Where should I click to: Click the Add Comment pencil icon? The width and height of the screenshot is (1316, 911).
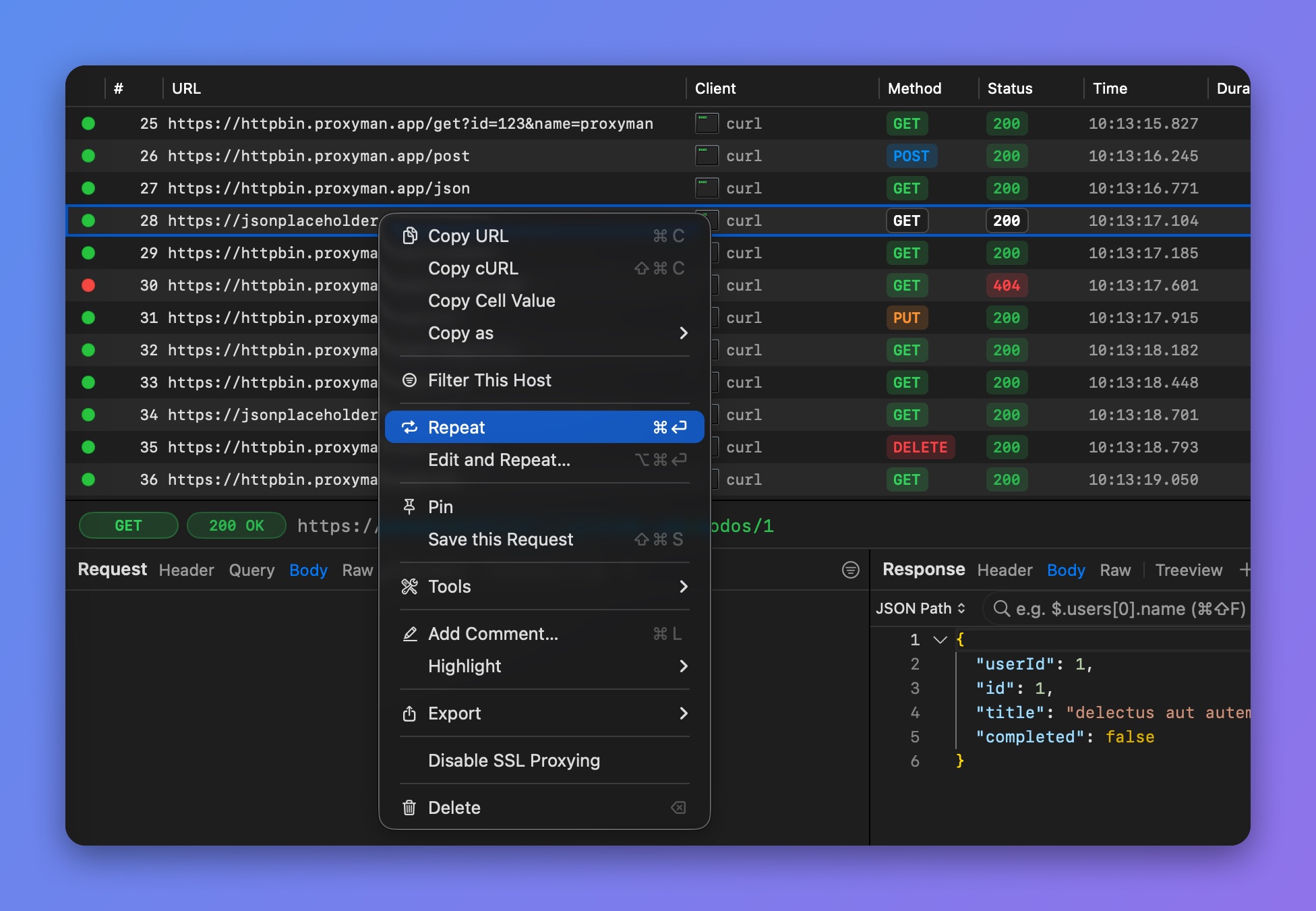pos(409,634)
